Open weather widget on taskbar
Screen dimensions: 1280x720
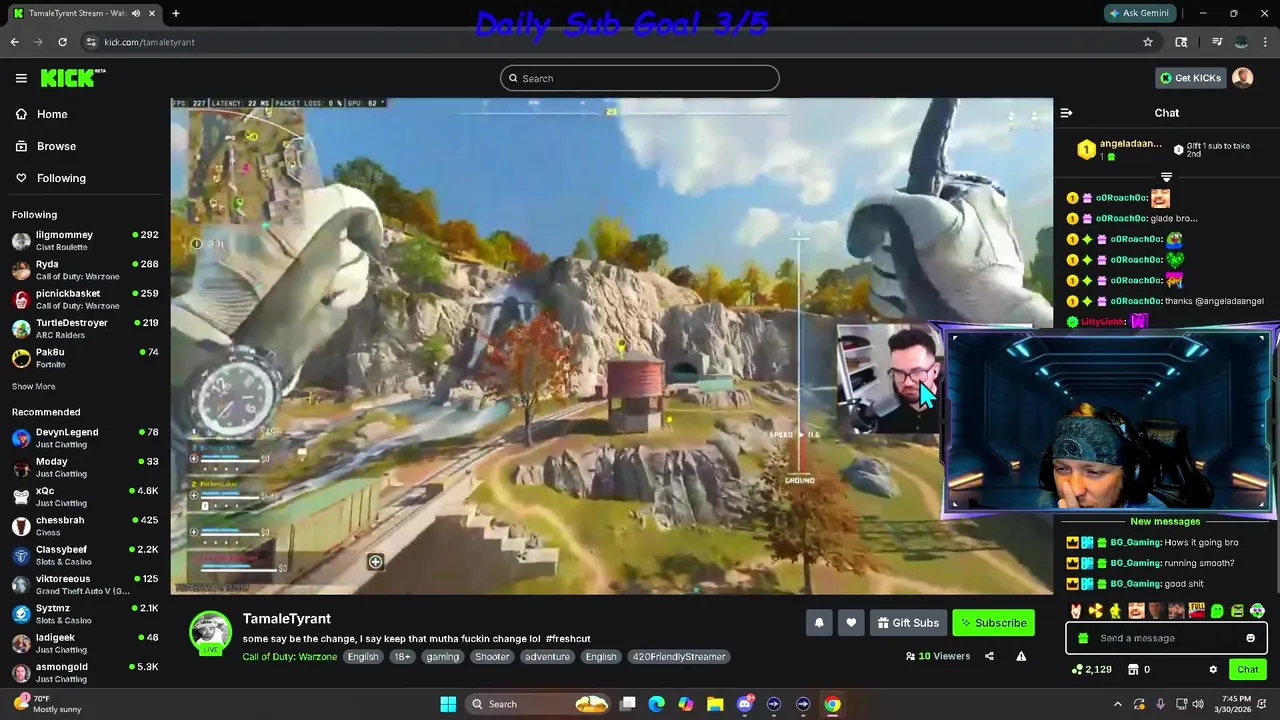coord(48,704)
